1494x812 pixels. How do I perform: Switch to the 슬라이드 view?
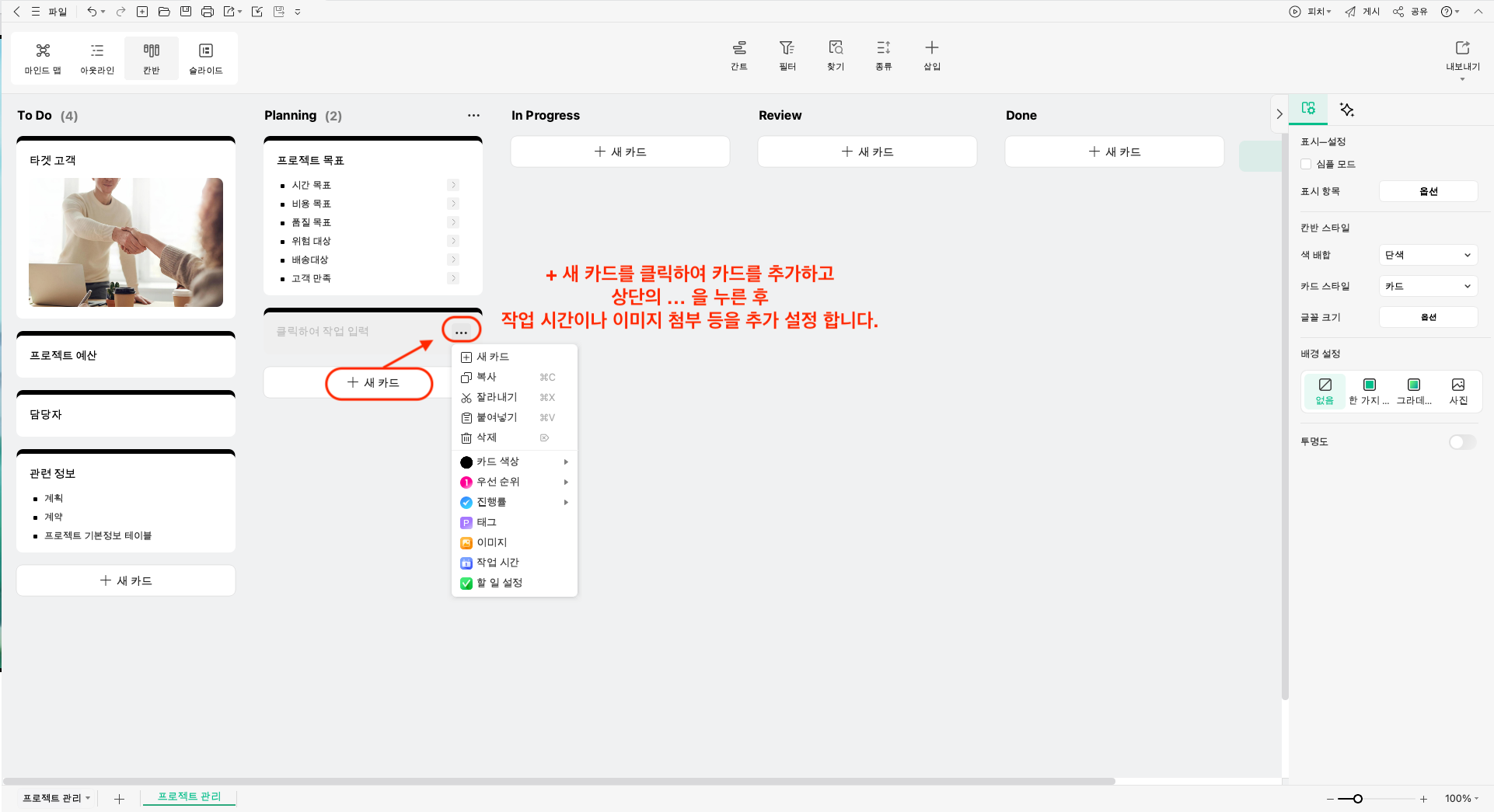tap(205, 57)
